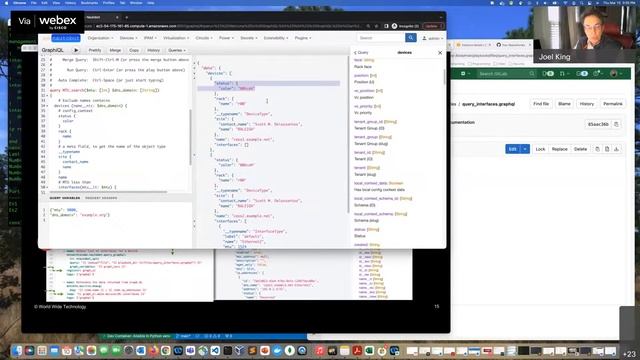Open Google Chrome from the Dock

click(166, 351)
